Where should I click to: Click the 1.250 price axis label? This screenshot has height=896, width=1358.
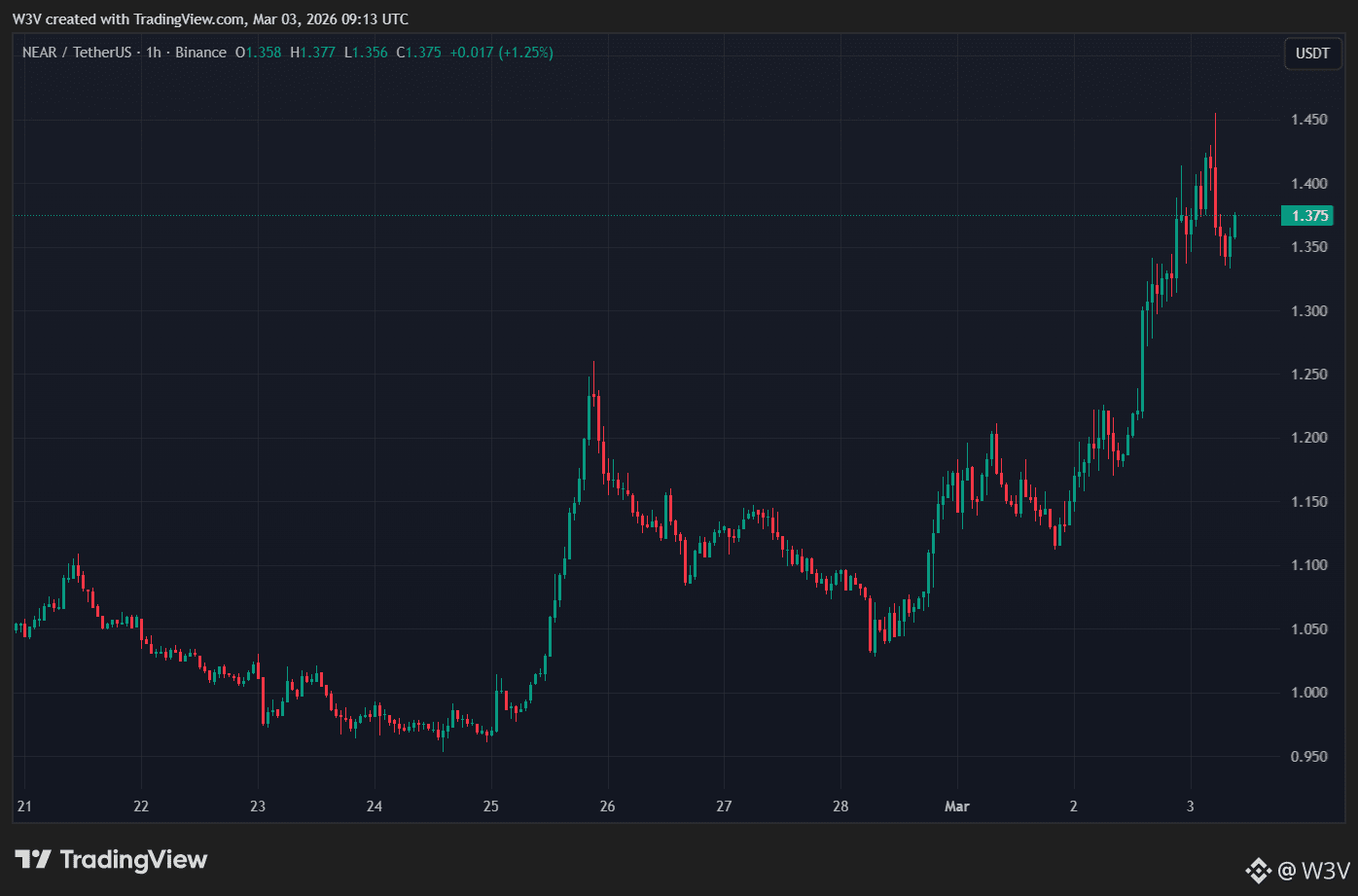pyautogui.click(x=1309, y=375)
